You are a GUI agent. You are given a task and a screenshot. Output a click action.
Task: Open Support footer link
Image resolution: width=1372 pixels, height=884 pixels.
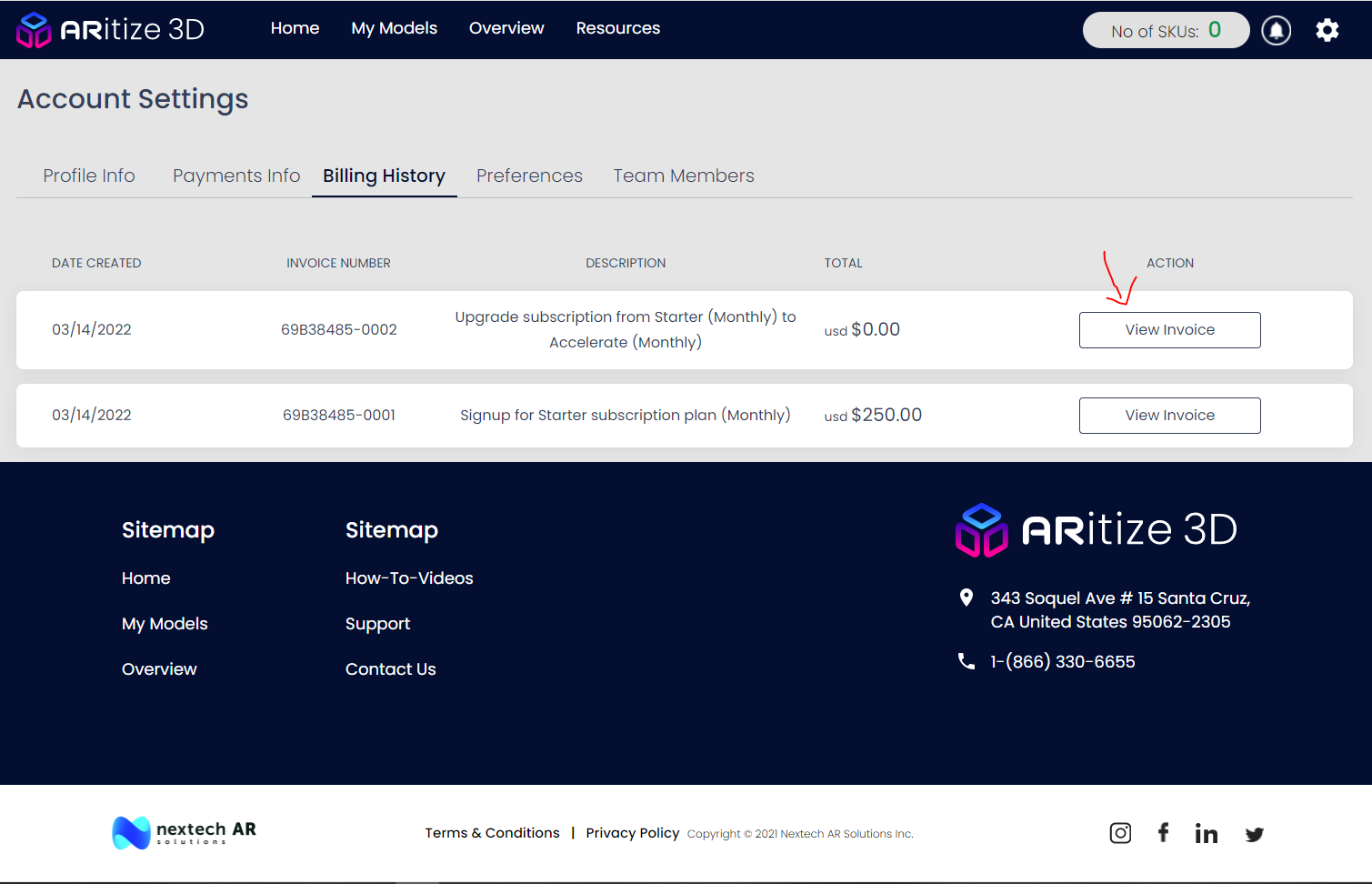pyautogui.click(x=377, y=624)
